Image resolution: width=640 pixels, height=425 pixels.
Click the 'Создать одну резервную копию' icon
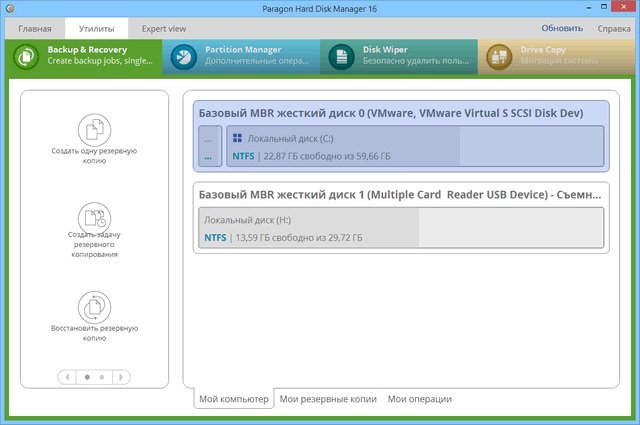click(94, 128)
